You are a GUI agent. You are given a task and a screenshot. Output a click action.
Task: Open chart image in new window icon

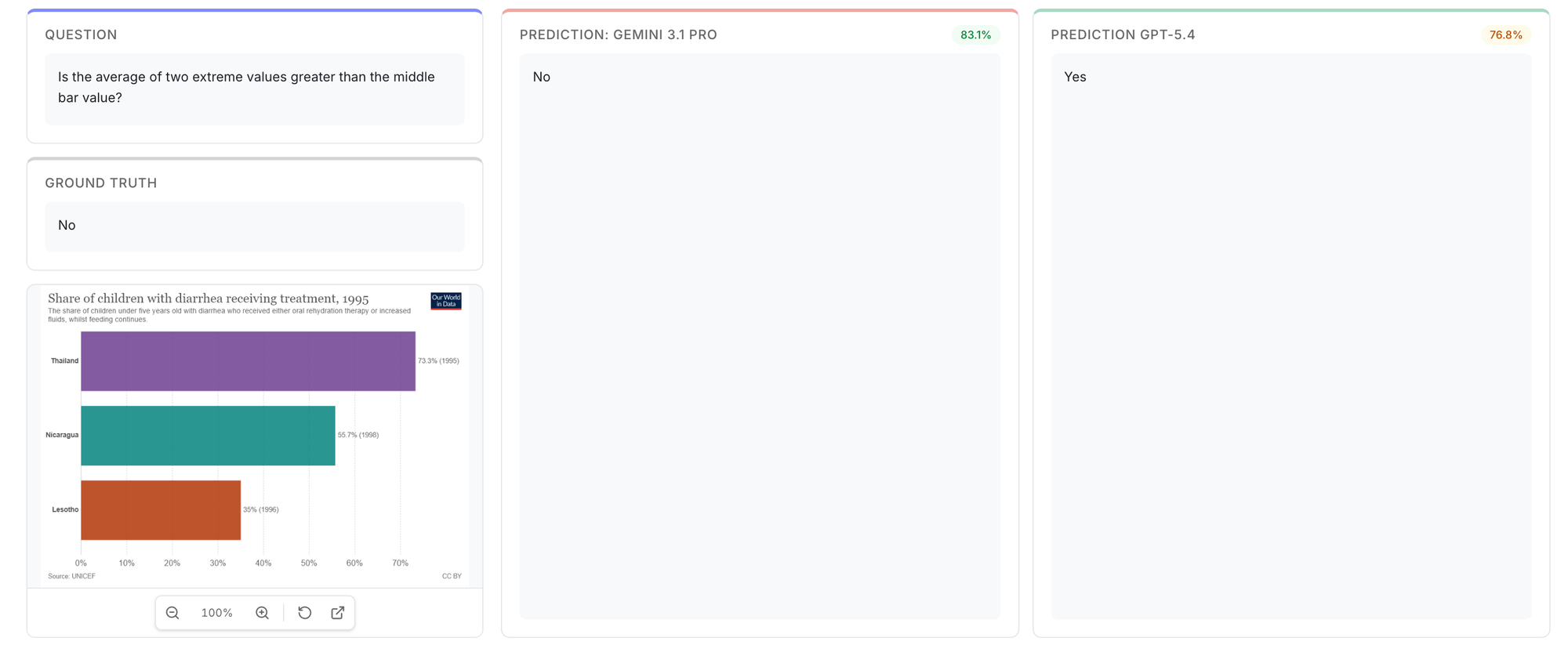coord(338,613)
